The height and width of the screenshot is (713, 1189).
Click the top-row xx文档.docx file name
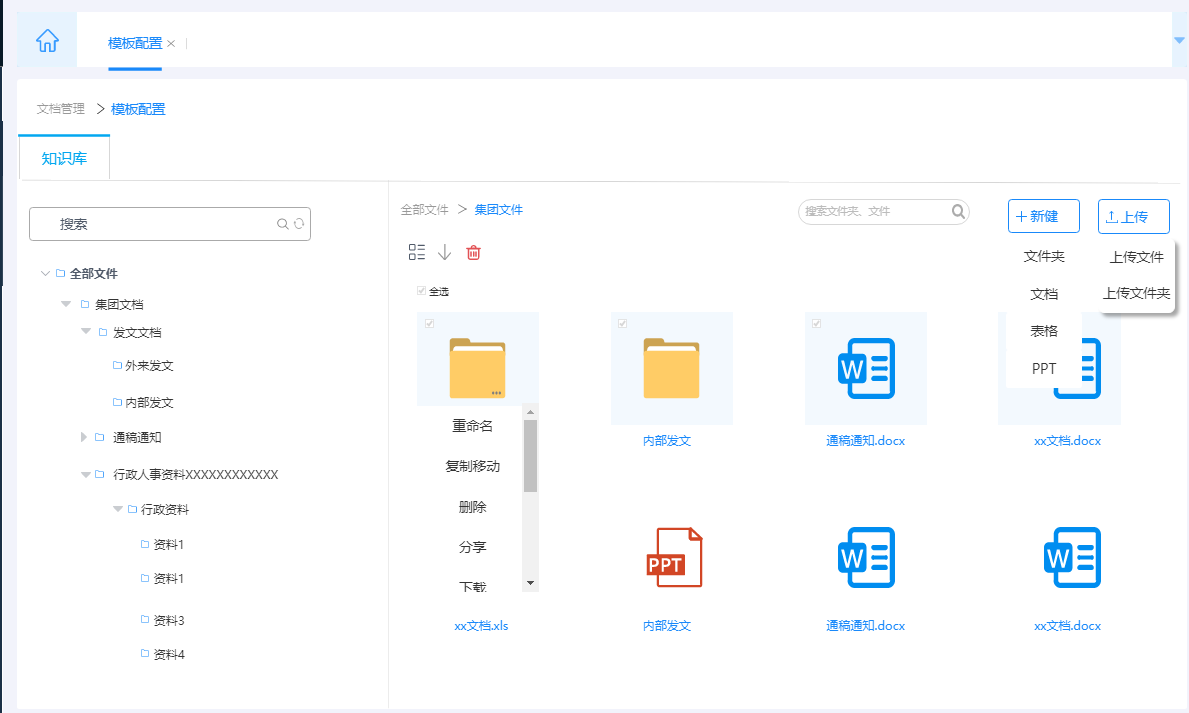point(1067,441)
